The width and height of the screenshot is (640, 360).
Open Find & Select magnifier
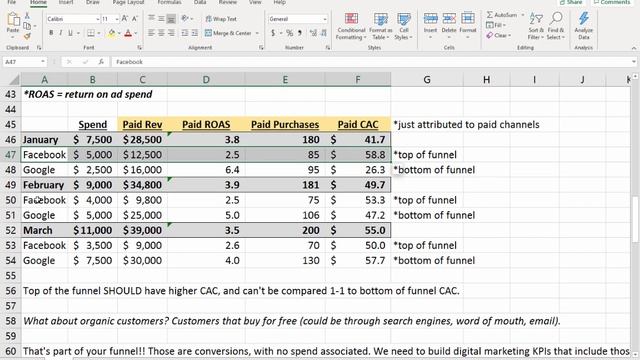coord(556,25)
